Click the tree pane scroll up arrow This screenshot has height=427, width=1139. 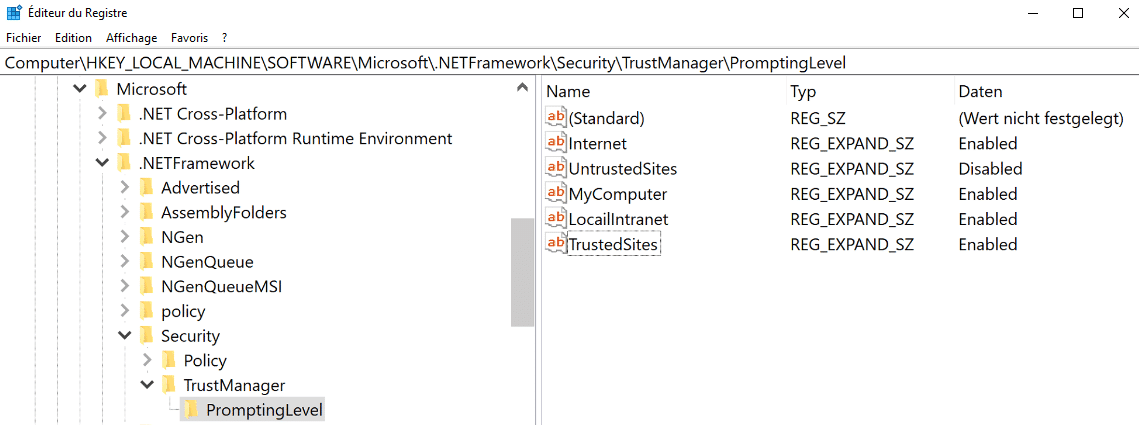click(522, 88)
